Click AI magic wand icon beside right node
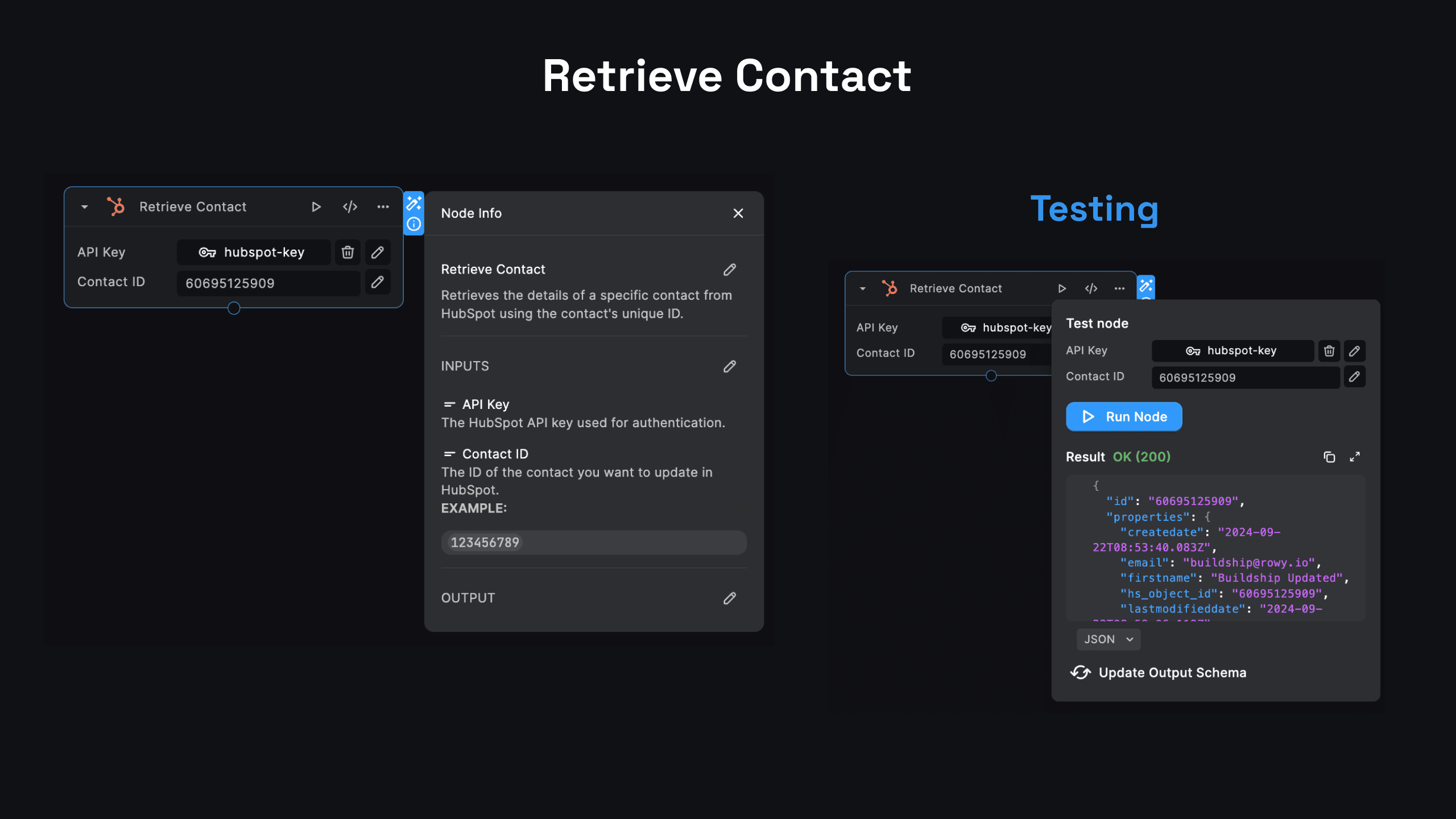Screen dimensions: 1456x819 click(1146, 286)
